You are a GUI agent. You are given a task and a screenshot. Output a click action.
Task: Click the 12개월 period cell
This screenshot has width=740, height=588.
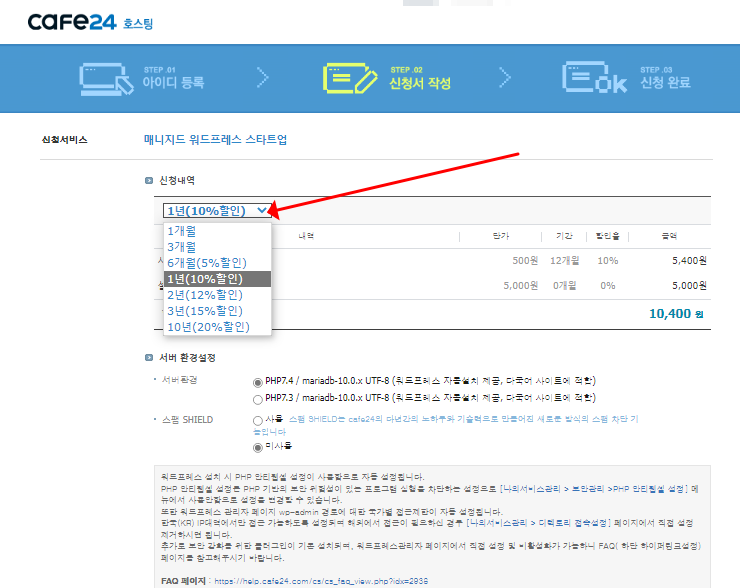click(x=564, y=260)
